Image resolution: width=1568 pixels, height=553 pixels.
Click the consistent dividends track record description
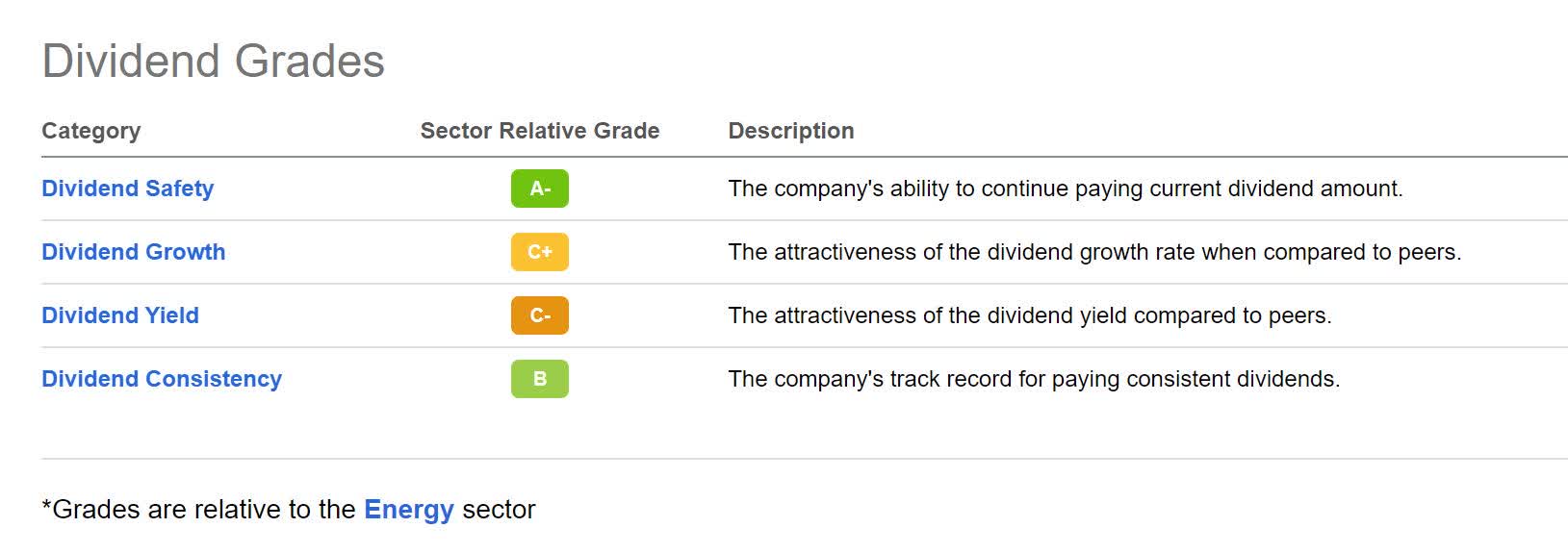point(1034,379)
